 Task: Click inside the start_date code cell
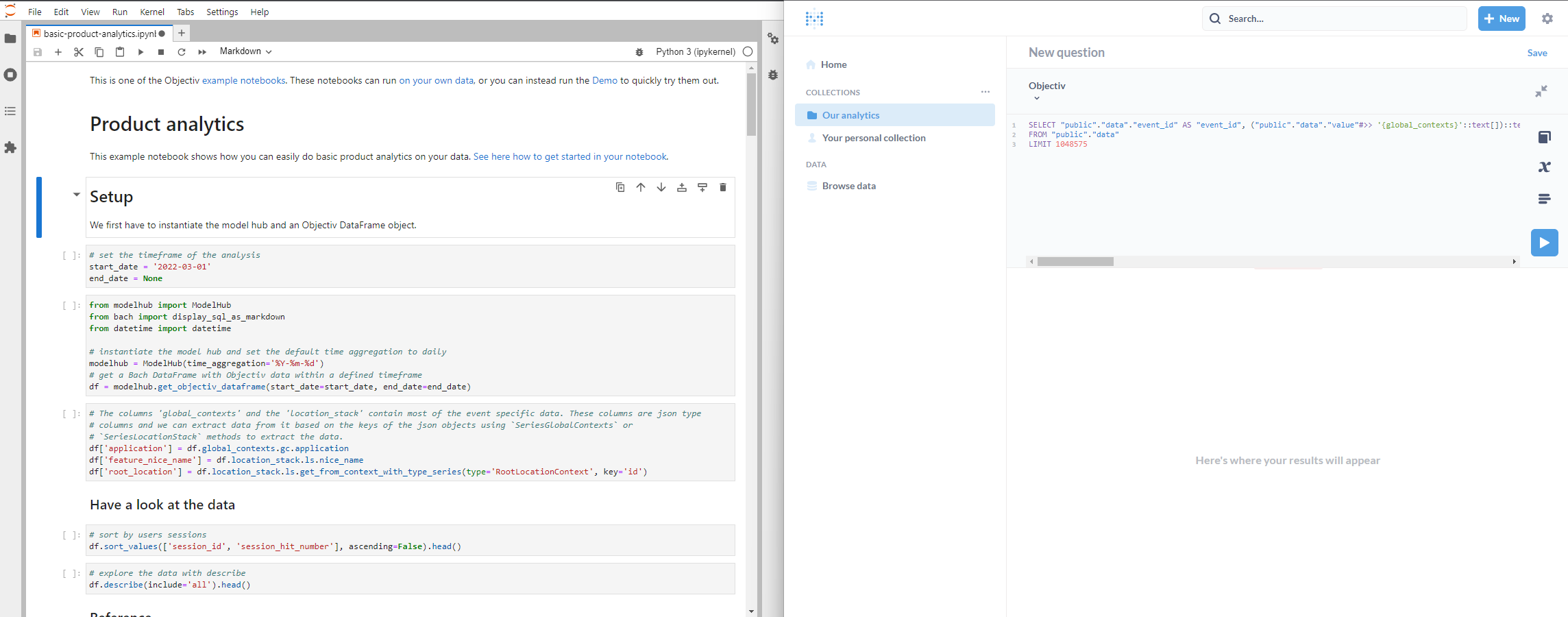pyautogui.click(x=411, y=267)
